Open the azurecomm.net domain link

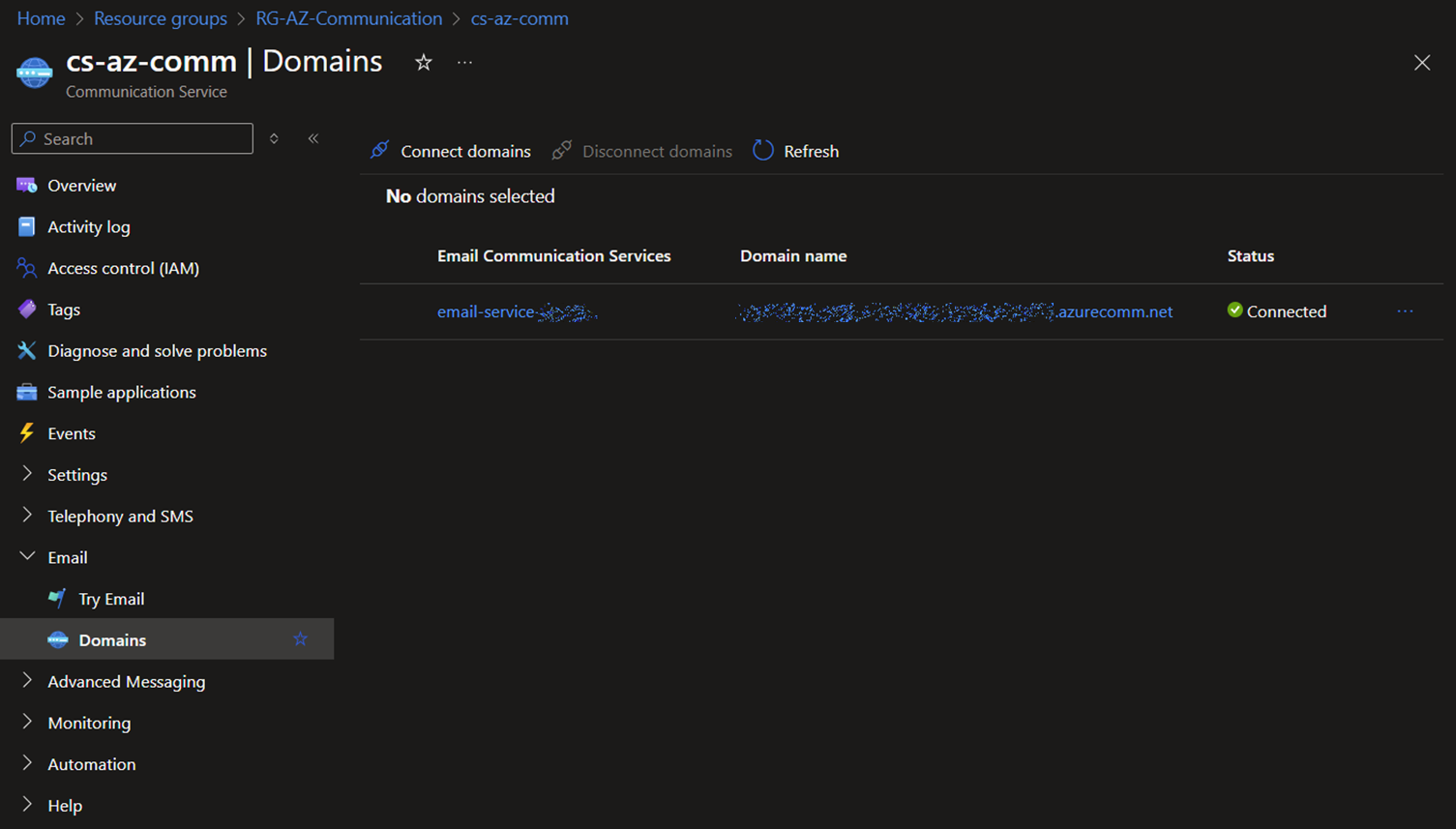(x=955, y=311)
